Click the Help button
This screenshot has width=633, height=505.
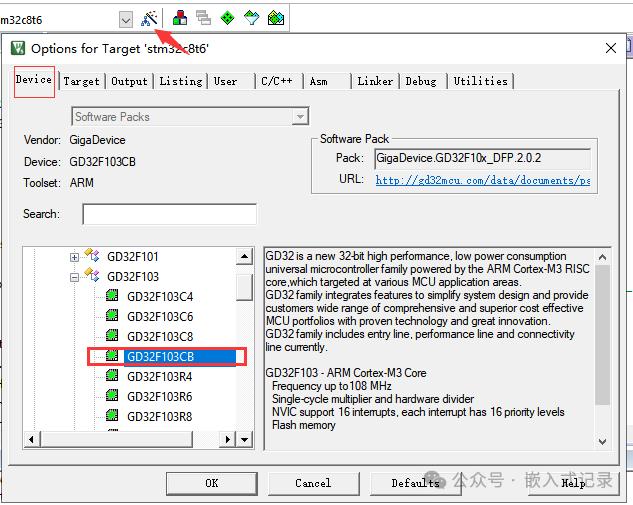(x=573, y=484)
